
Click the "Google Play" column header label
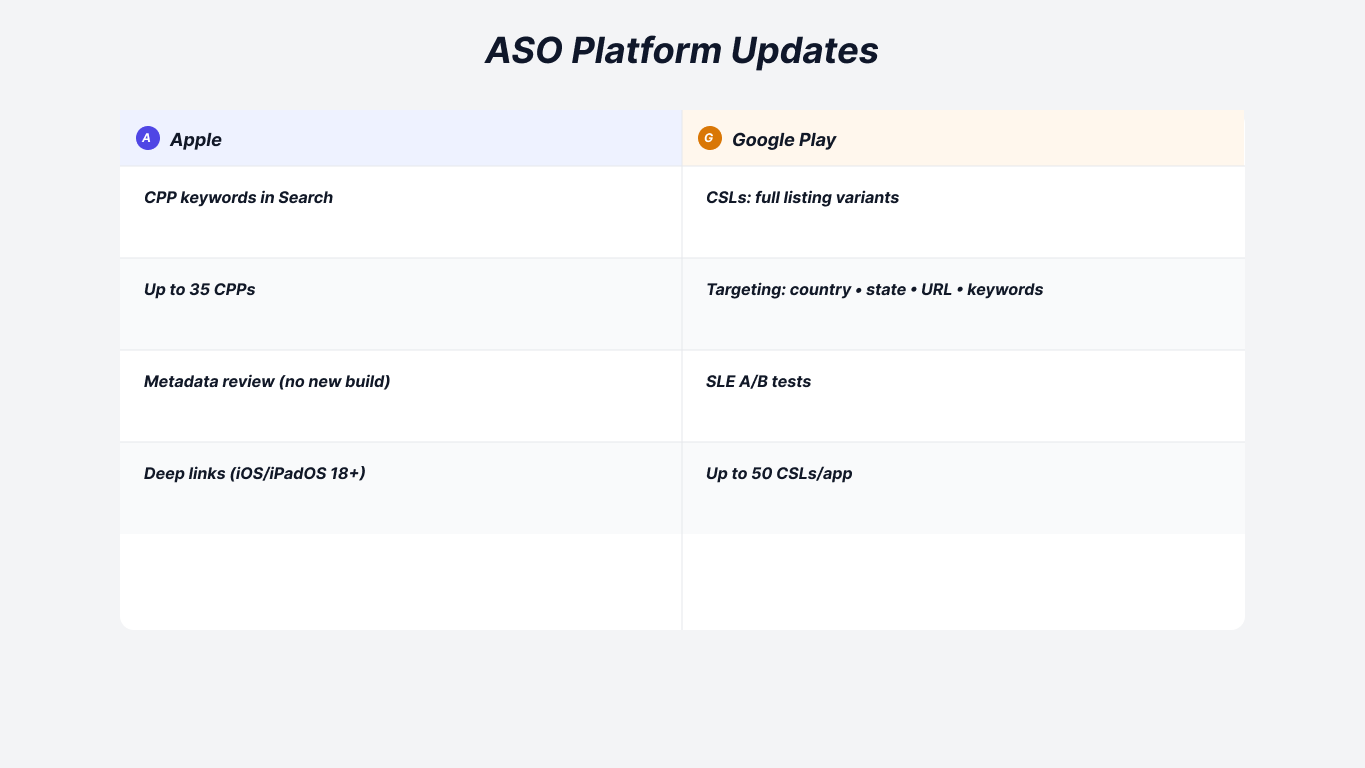[783, 140]
